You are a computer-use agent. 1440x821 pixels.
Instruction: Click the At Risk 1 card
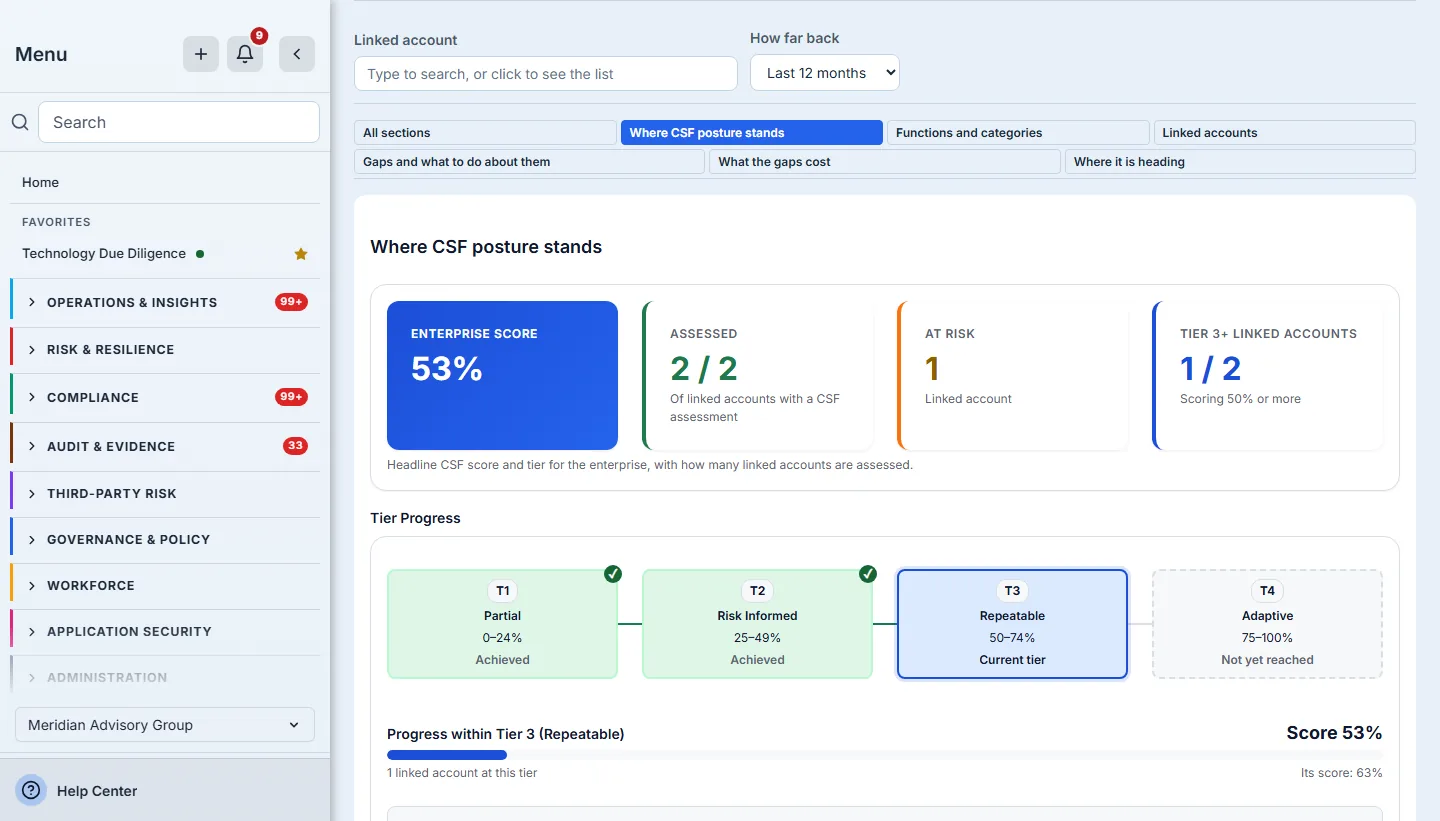point(1013,375)
